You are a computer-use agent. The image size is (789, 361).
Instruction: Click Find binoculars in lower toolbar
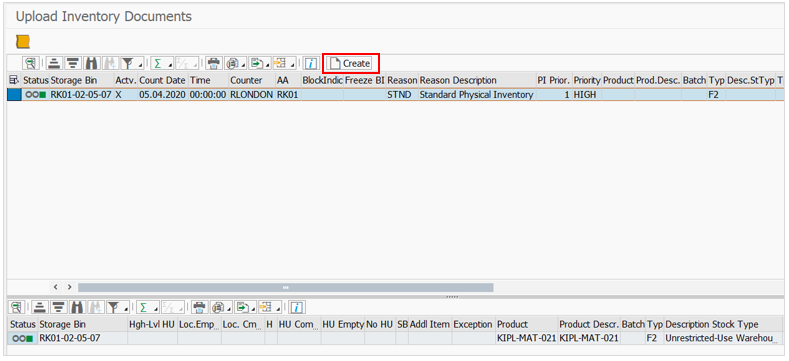pos(78,307)
